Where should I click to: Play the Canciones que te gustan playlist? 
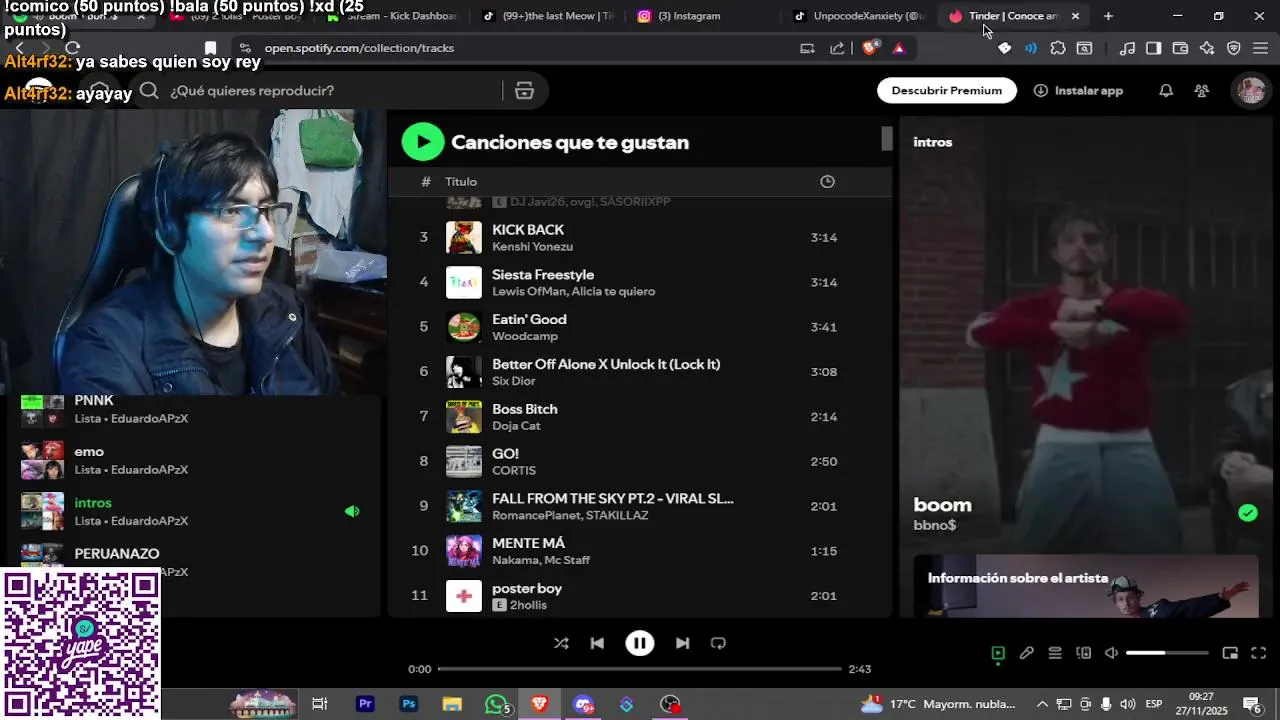[x=423, y=142]
